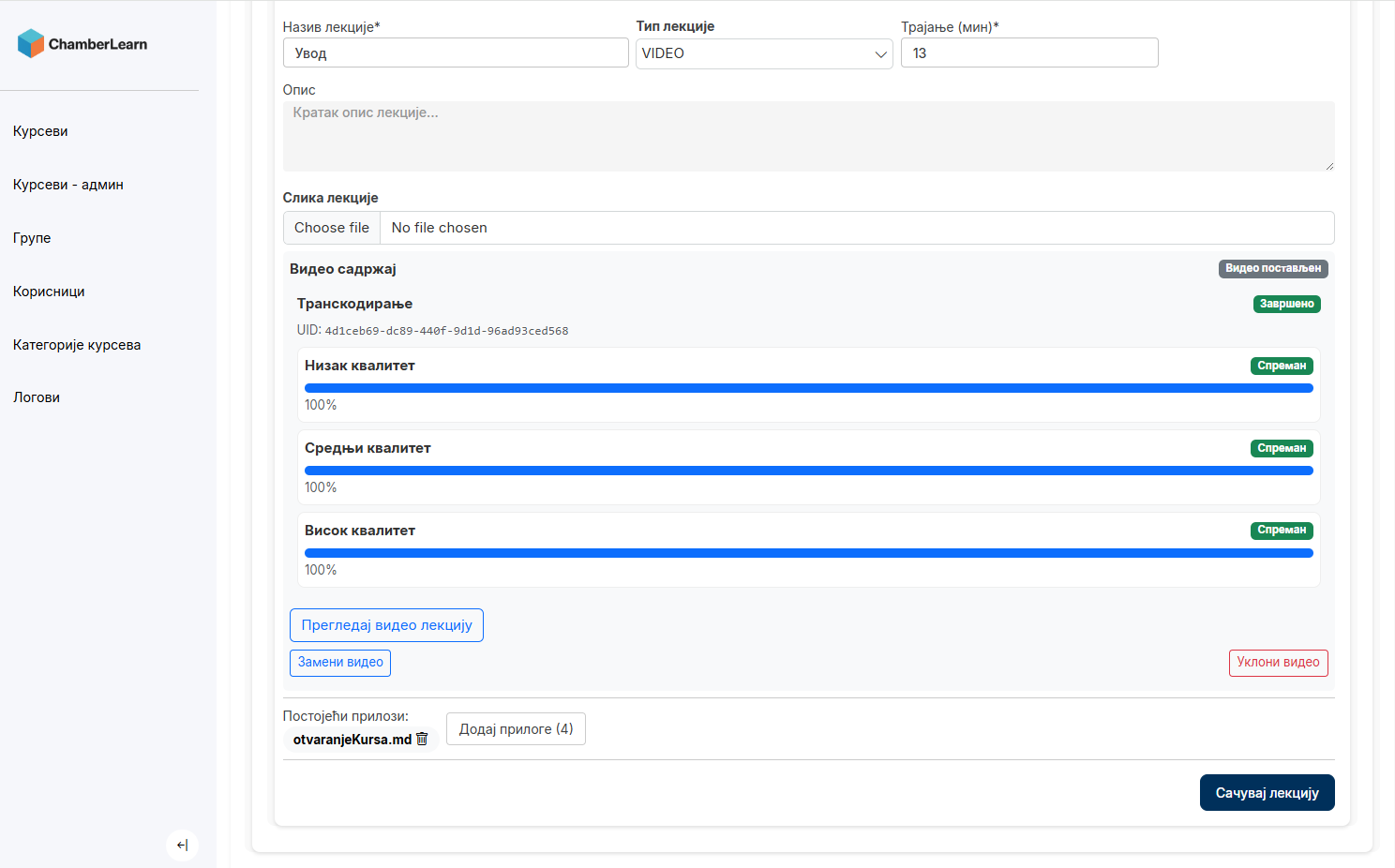The width and height of the screenshot is (1395, 868).
Task: Click the Видео постављен badge
Action: pos(1273,268)
